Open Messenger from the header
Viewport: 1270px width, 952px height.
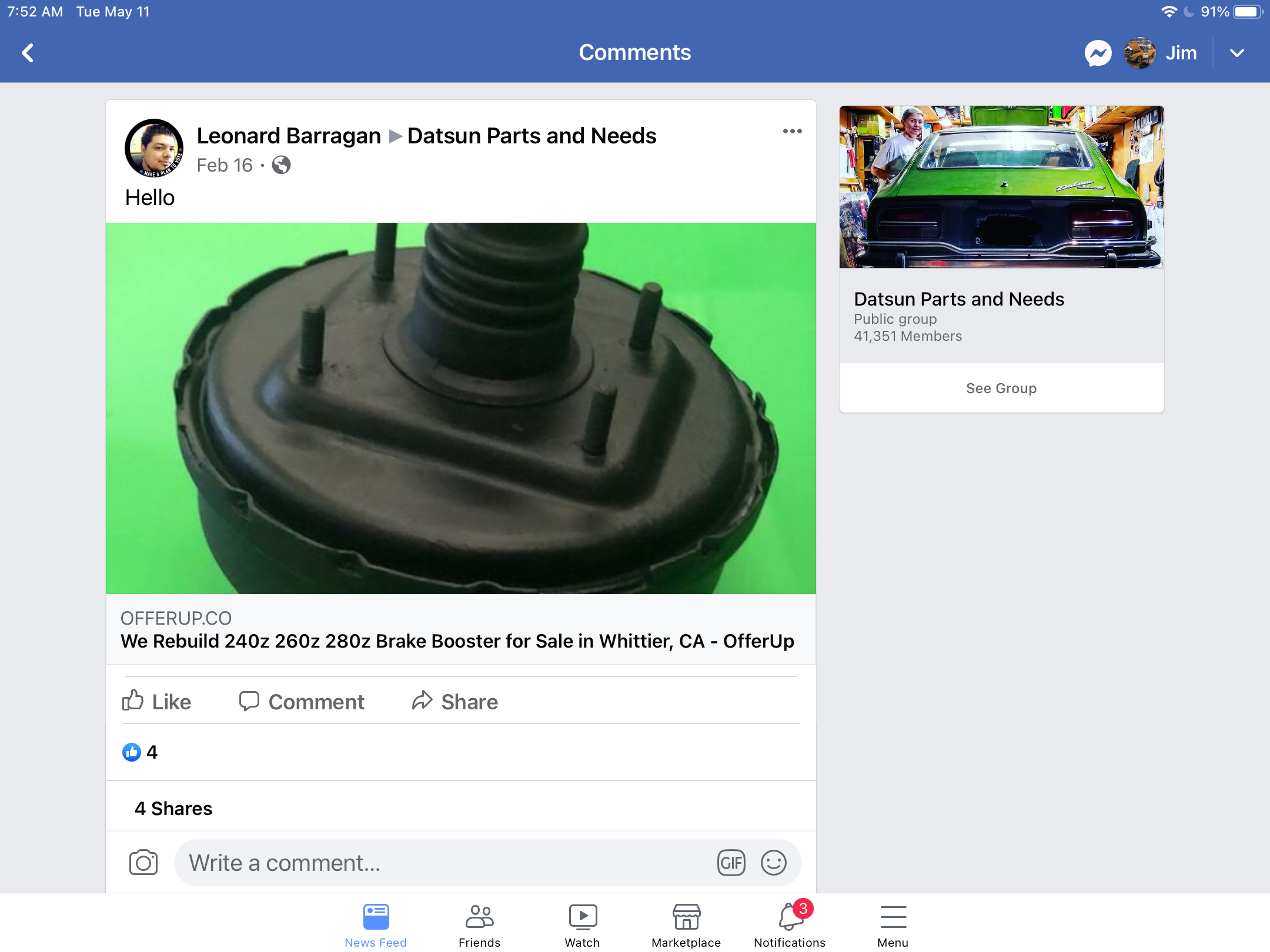[x=1098, y=53]
